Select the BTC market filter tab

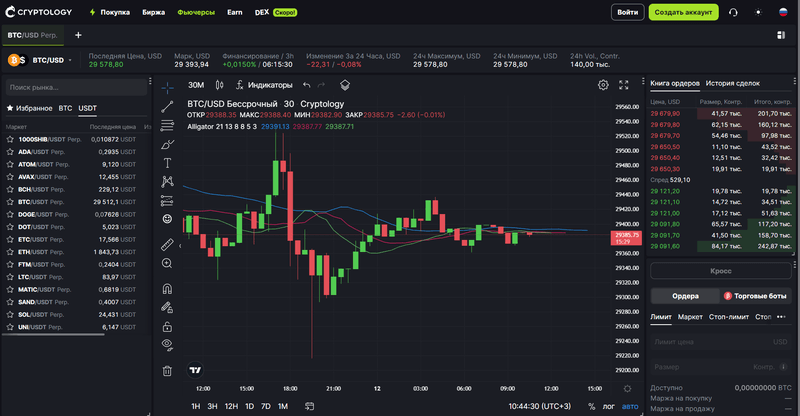click(65, 108)
